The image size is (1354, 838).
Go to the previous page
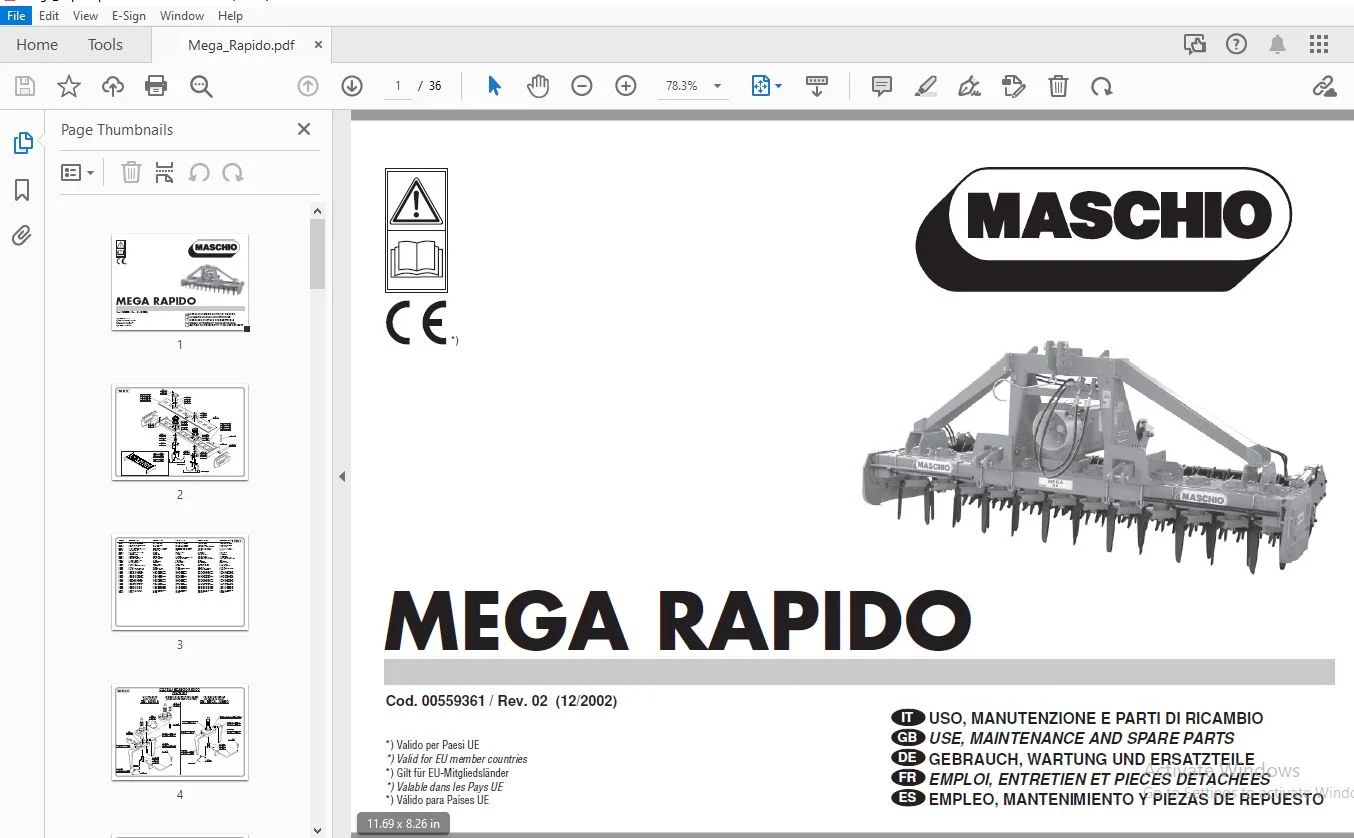pos(308,87)
